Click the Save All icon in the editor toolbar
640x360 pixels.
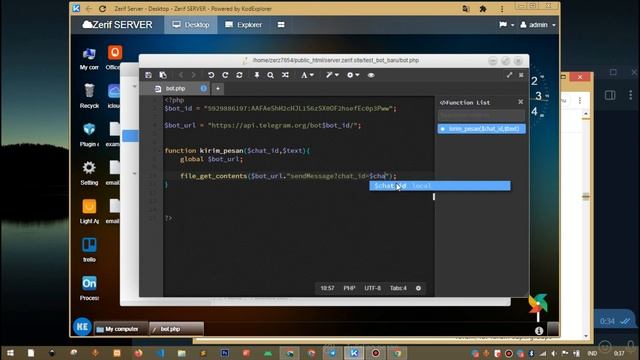(163, 75)
